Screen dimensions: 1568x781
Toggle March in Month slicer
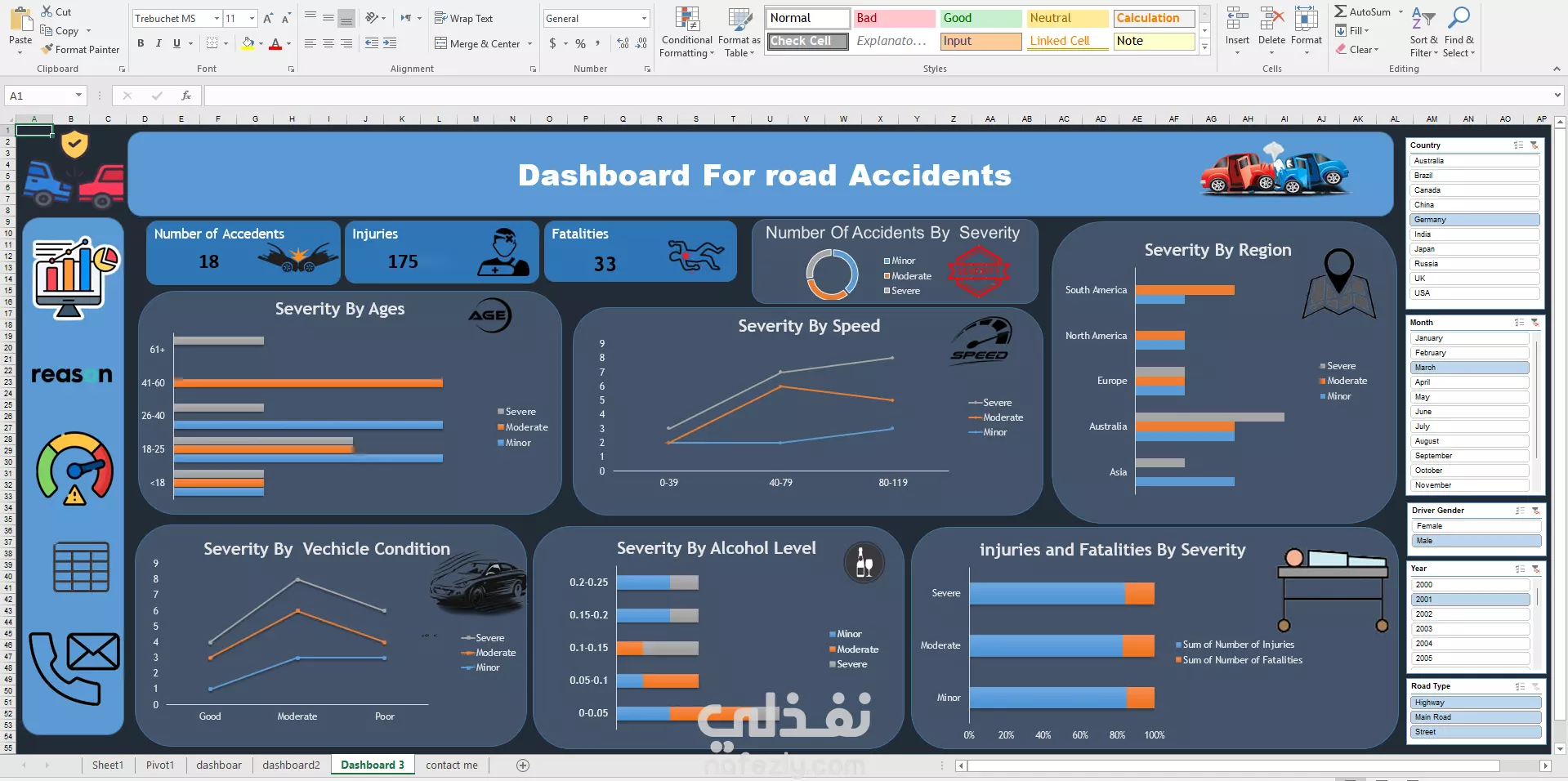pyautogui.click(x=1470, y=368)
